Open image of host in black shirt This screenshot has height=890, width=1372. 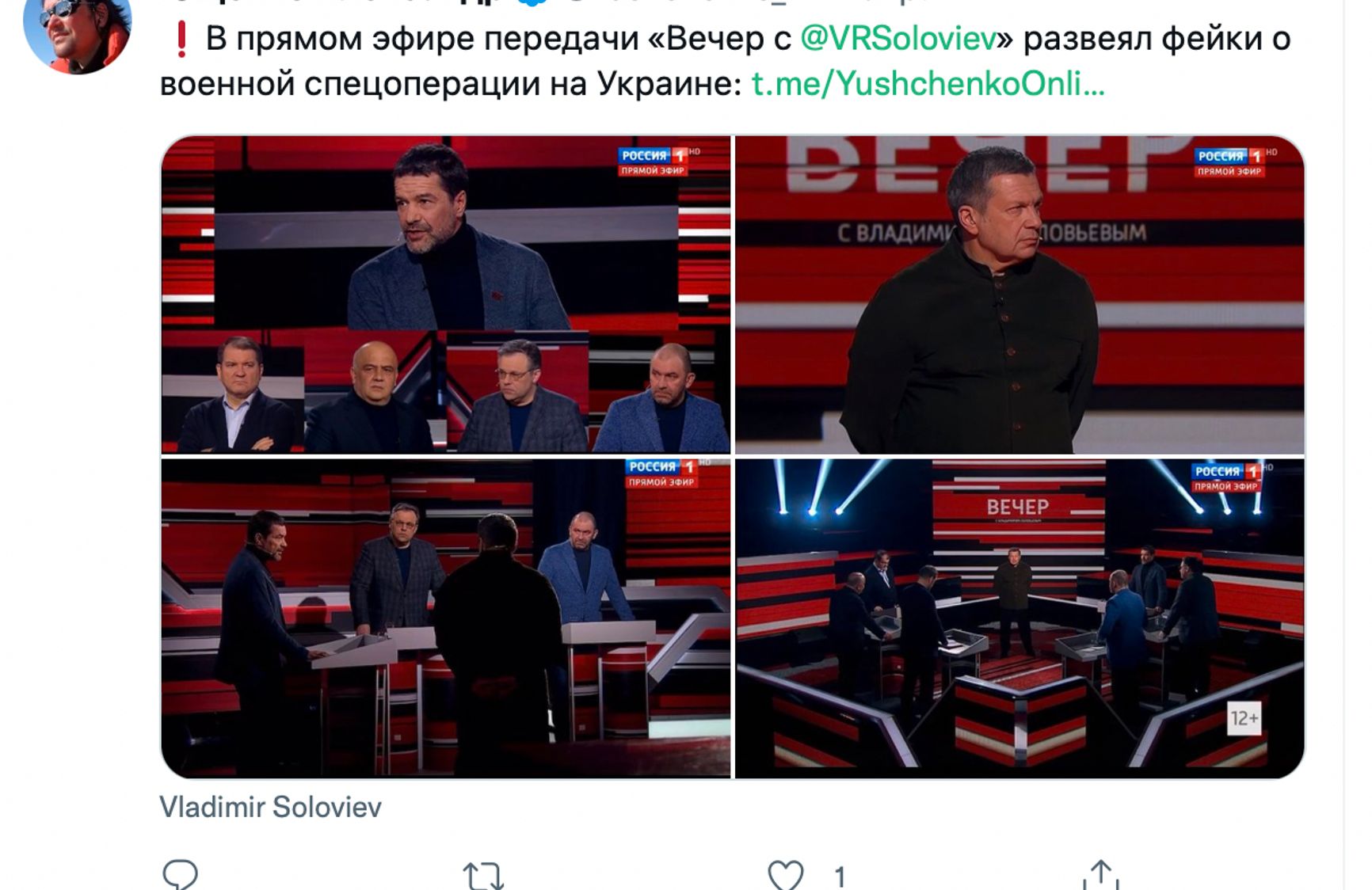[1019, 295]
